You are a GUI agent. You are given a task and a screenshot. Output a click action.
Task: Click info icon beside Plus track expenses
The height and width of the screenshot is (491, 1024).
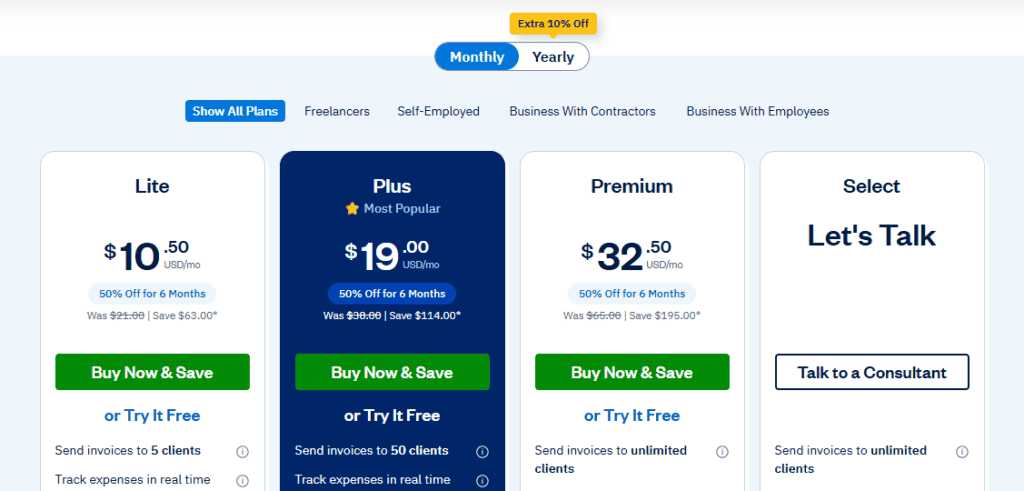482,481
